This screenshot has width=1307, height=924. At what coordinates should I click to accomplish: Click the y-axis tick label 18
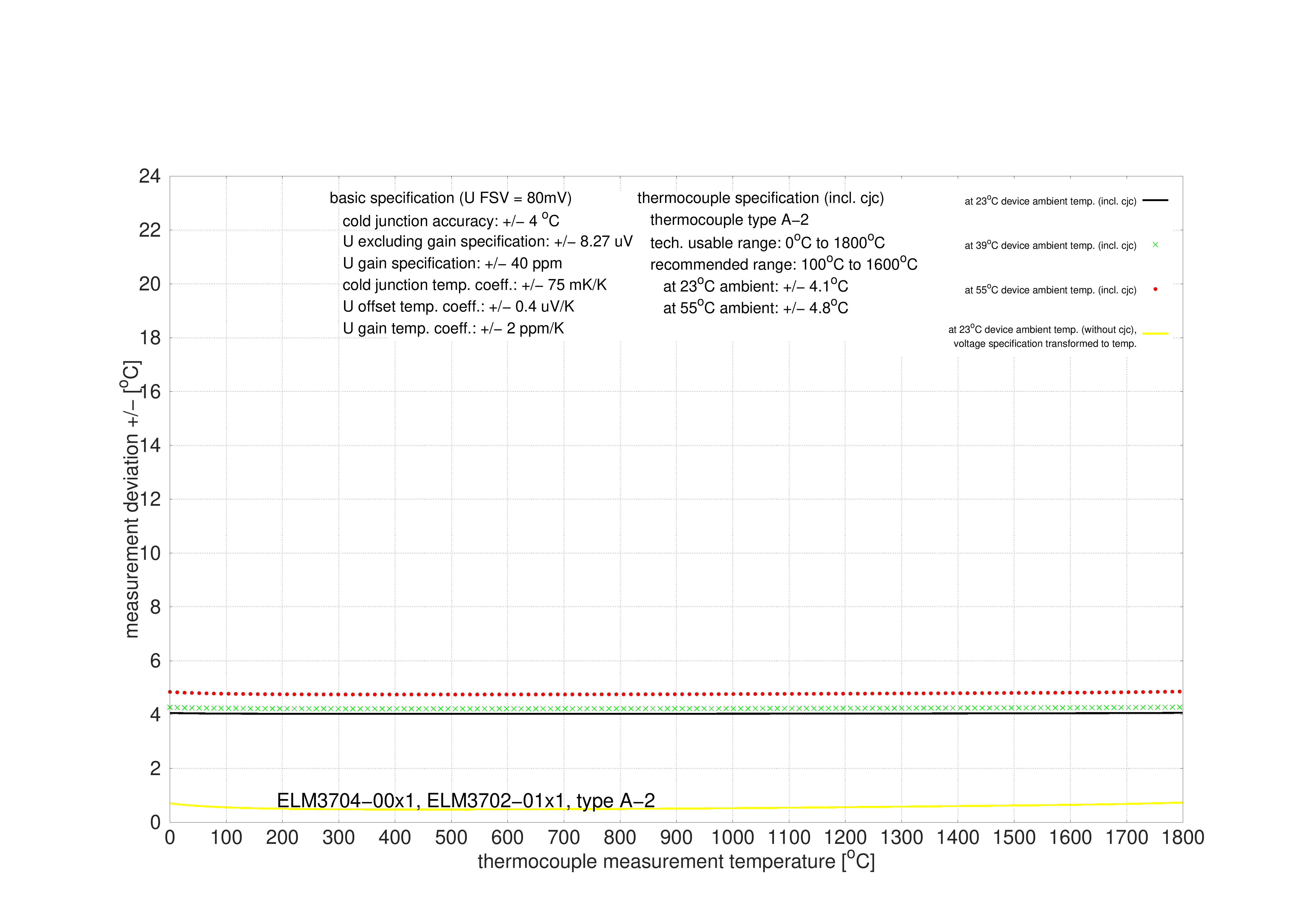150,338
